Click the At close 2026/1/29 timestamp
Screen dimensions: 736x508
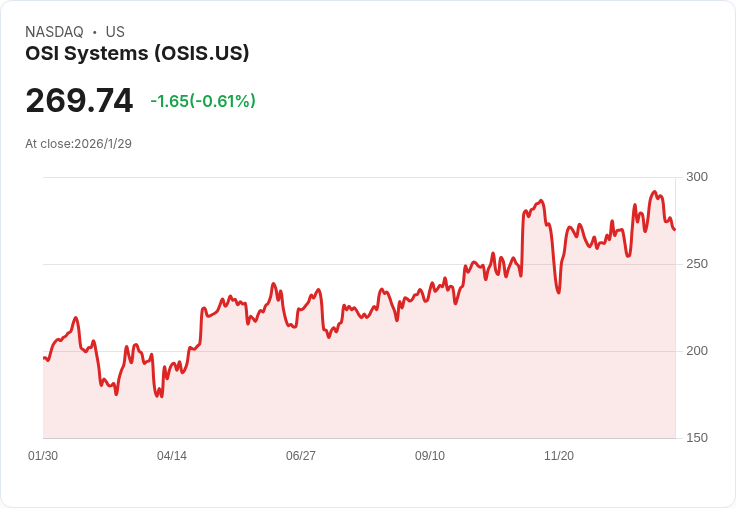[x=78, y=143]
